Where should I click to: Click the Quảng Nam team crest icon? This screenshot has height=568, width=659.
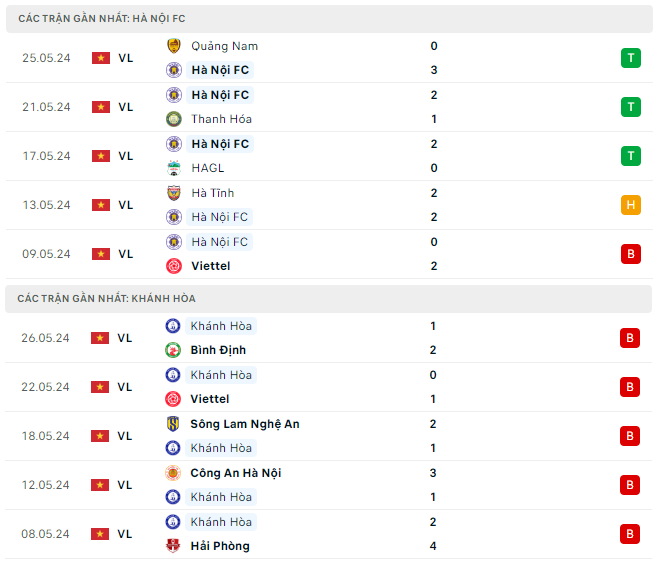(173, 46)
